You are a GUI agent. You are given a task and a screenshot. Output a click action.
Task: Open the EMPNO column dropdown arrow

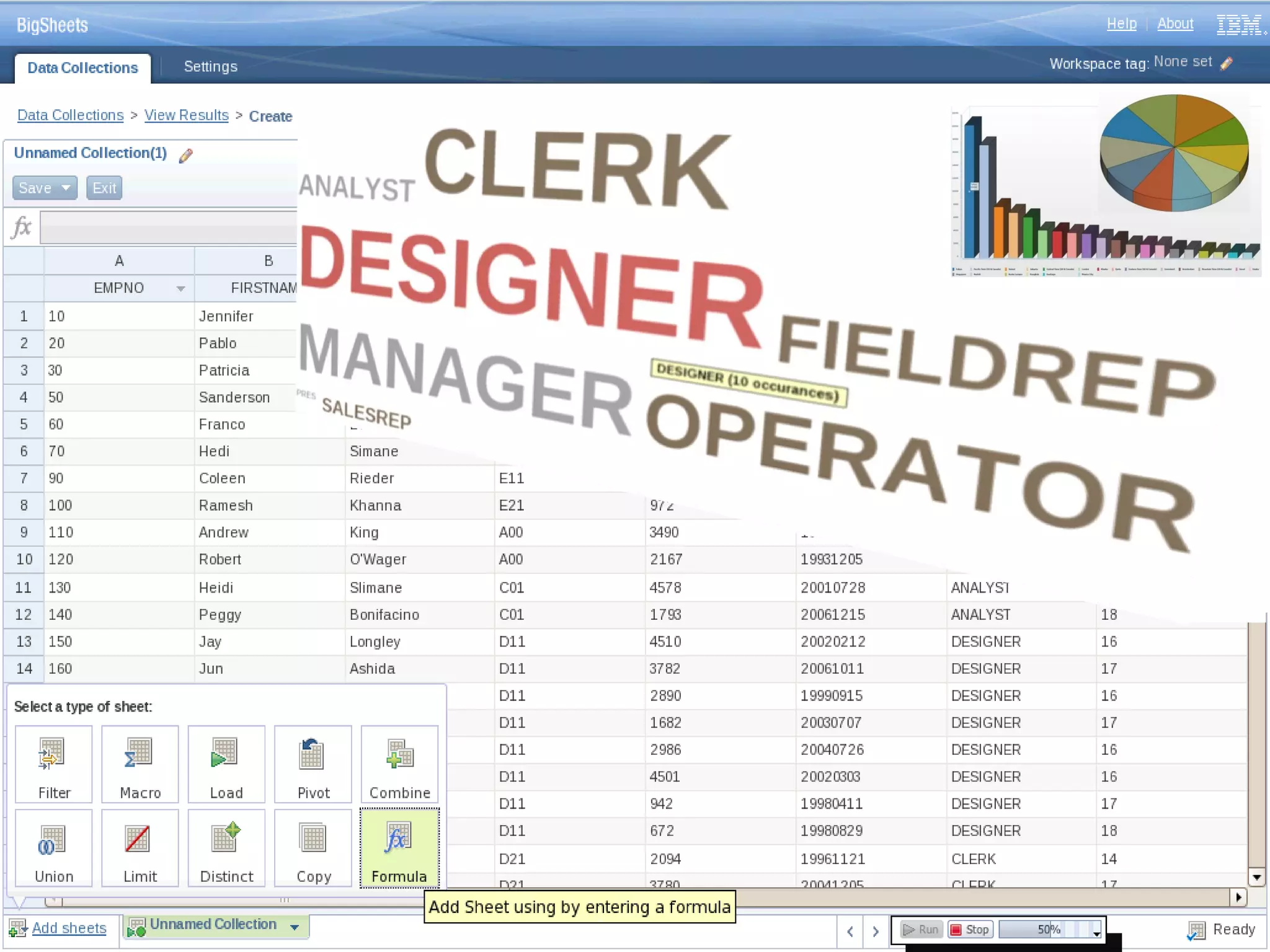pos(180,289)
